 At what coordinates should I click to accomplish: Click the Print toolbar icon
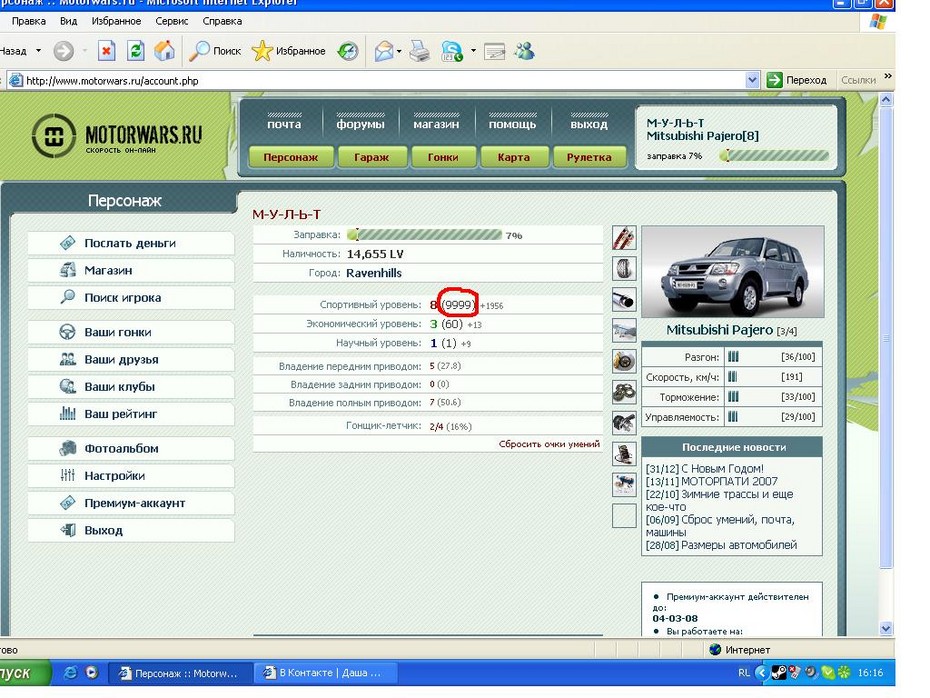click(420, 52)
